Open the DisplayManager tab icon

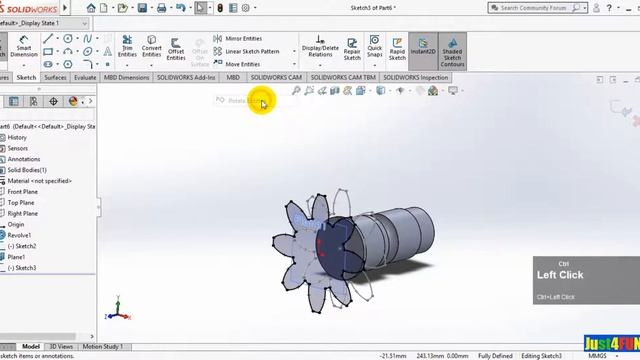click(x=73, y=101)
